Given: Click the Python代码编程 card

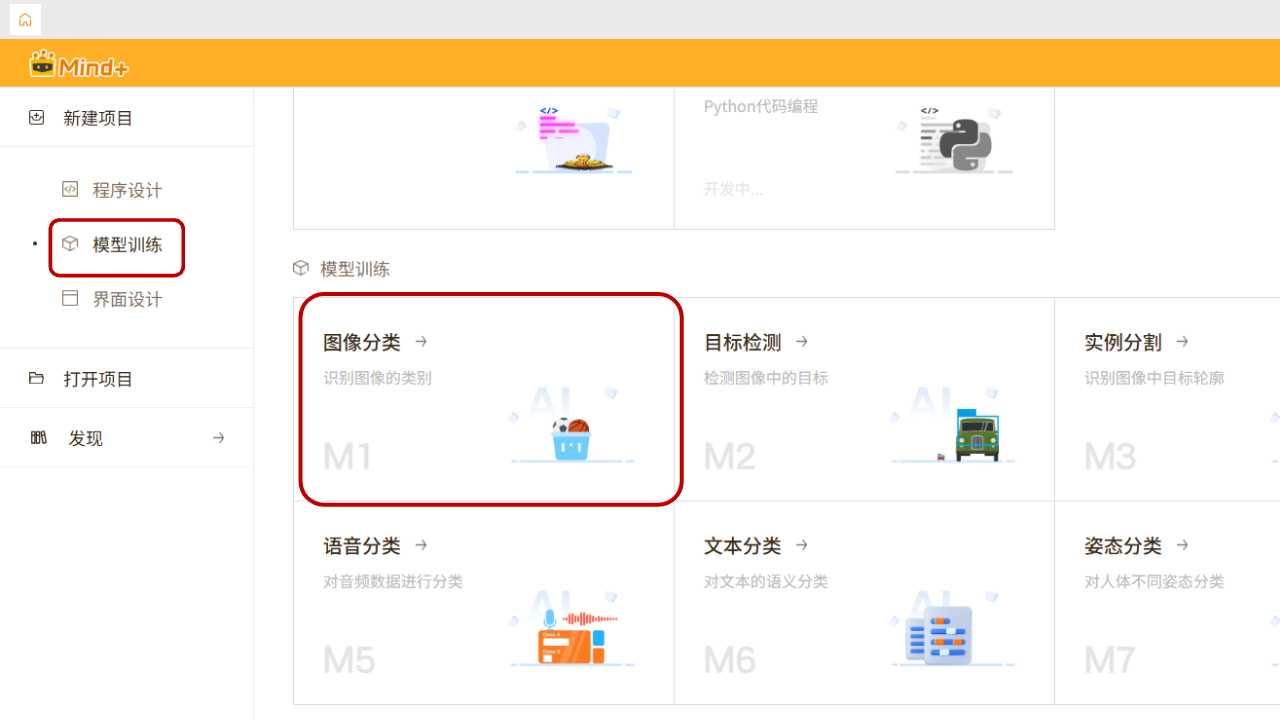Looking at the screenshot, I should click(864, 150).
